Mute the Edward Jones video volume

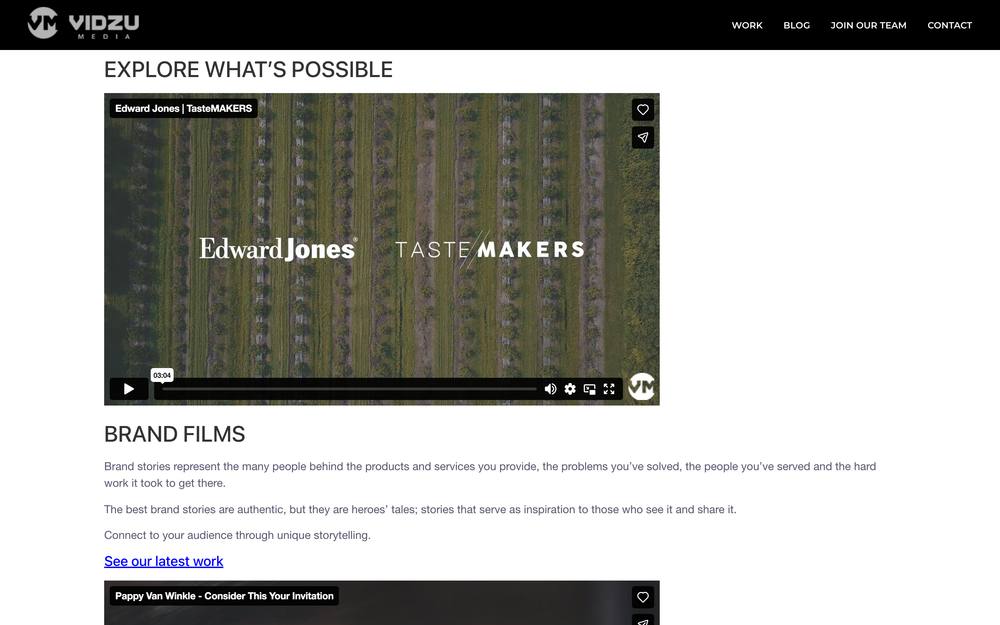(x=550, y=389)
